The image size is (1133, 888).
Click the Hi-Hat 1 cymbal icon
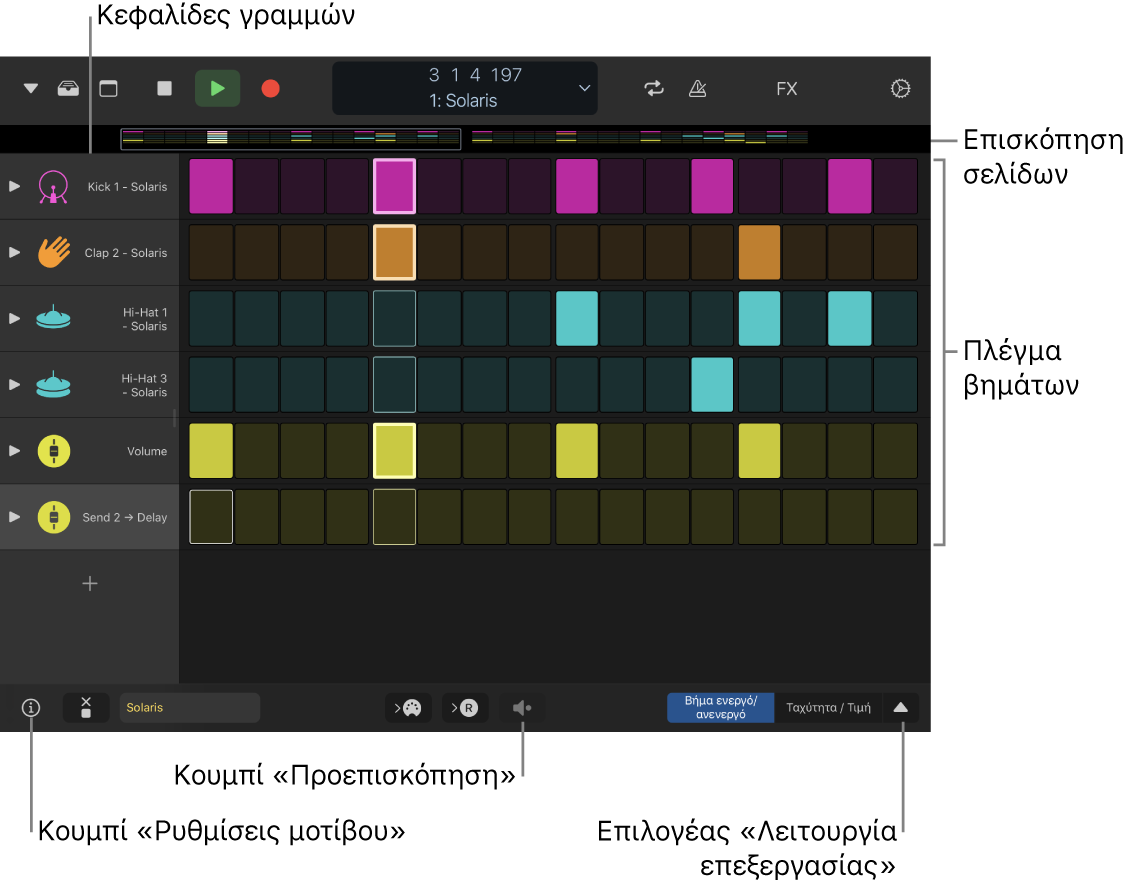pos(53,318)
